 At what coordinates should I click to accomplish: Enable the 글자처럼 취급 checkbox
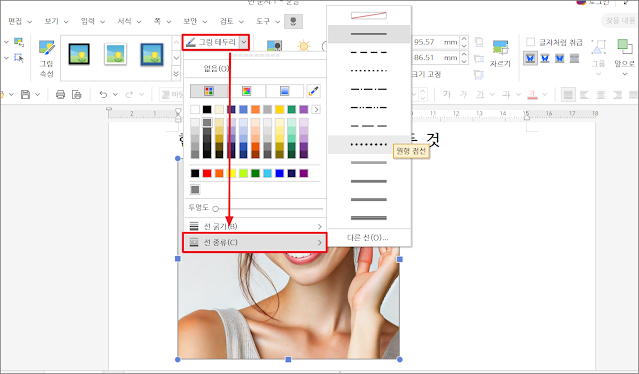[x=531, y=42]
